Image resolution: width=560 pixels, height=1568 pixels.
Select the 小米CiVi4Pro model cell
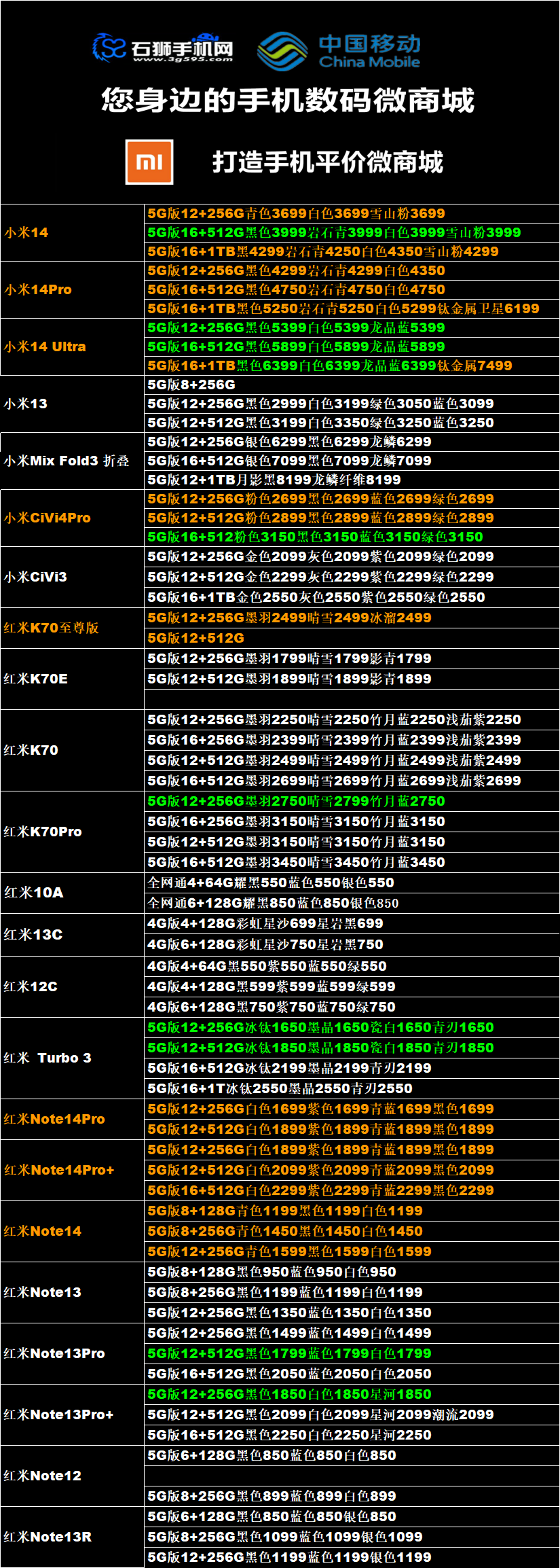pyautogui.click(x=72, y=518)
